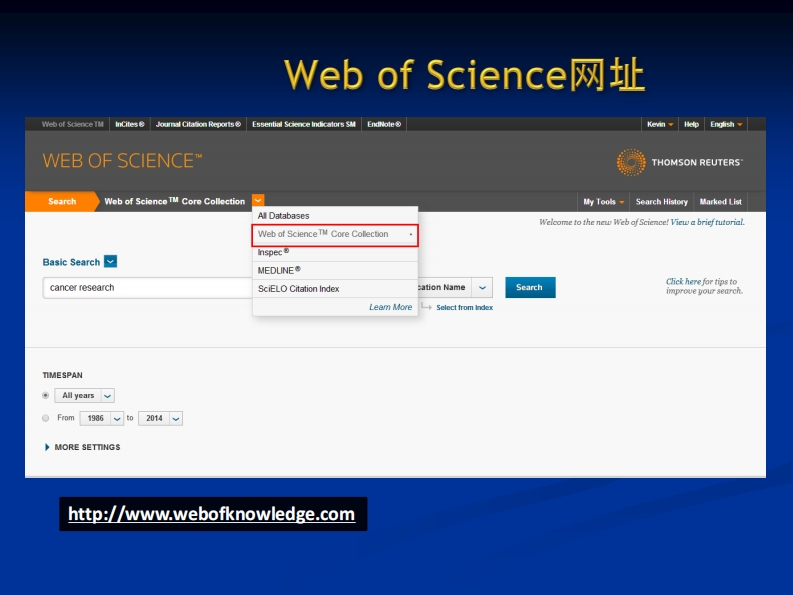The image size is (793, 595).
Task: Click the blue Search button
Action: tap(530, 287)
